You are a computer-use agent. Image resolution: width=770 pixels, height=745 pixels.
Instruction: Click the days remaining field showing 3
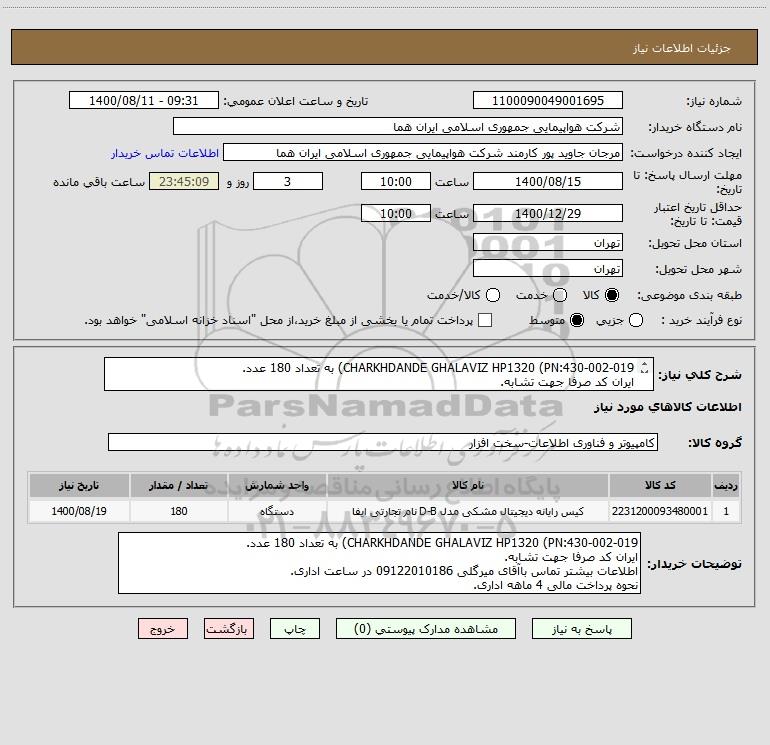click(288, 181)
